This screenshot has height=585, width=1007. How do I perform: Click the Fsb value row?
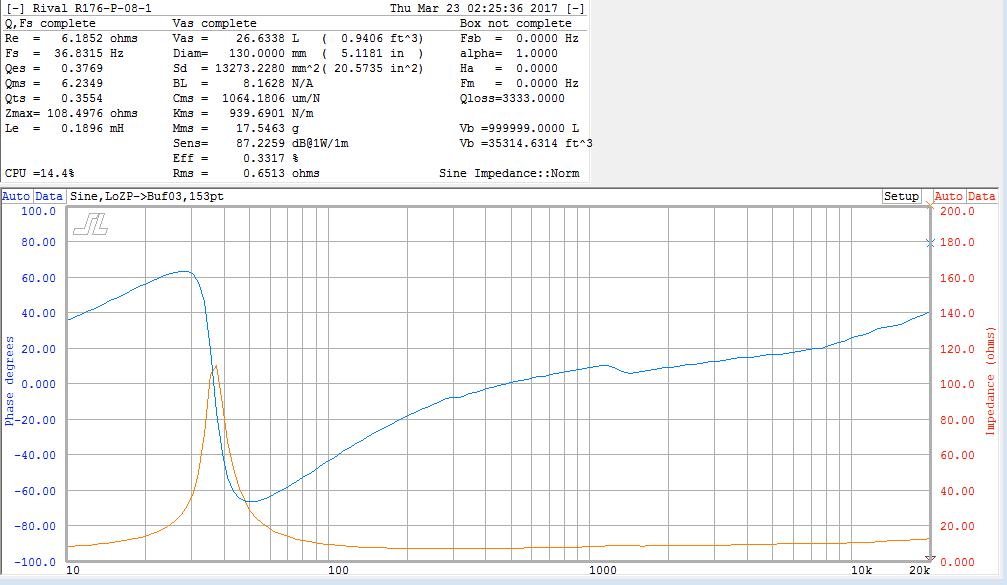coord(519,38)
